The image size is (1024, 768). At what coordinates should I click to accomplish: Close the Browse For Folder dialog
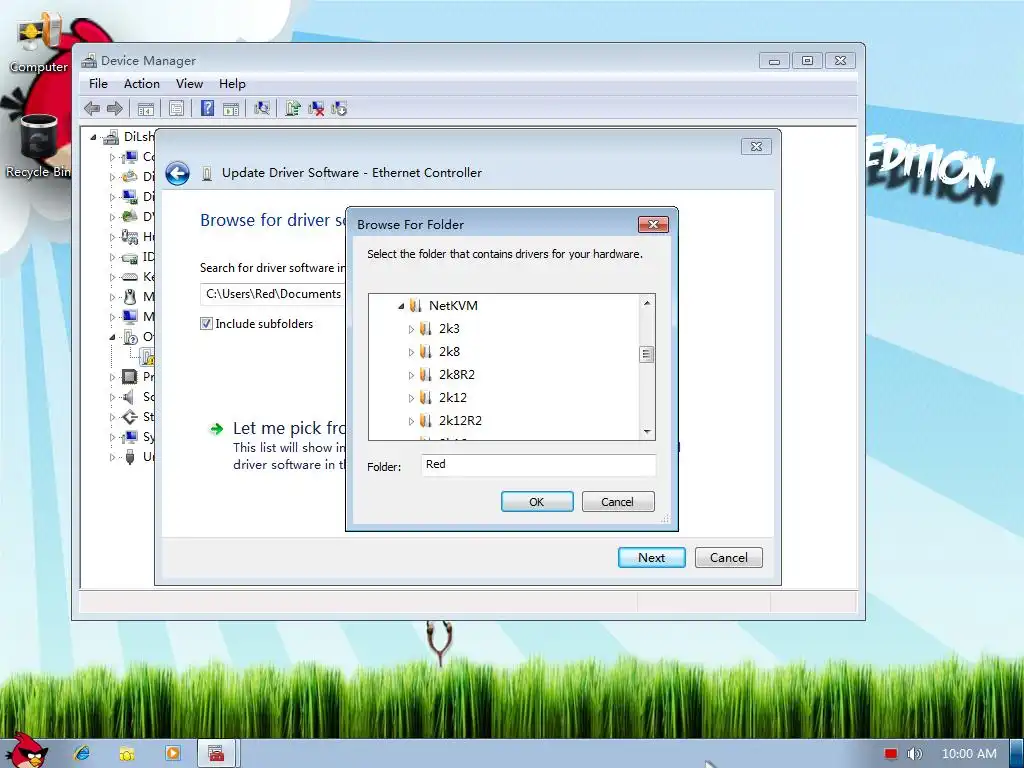(653, 225)
